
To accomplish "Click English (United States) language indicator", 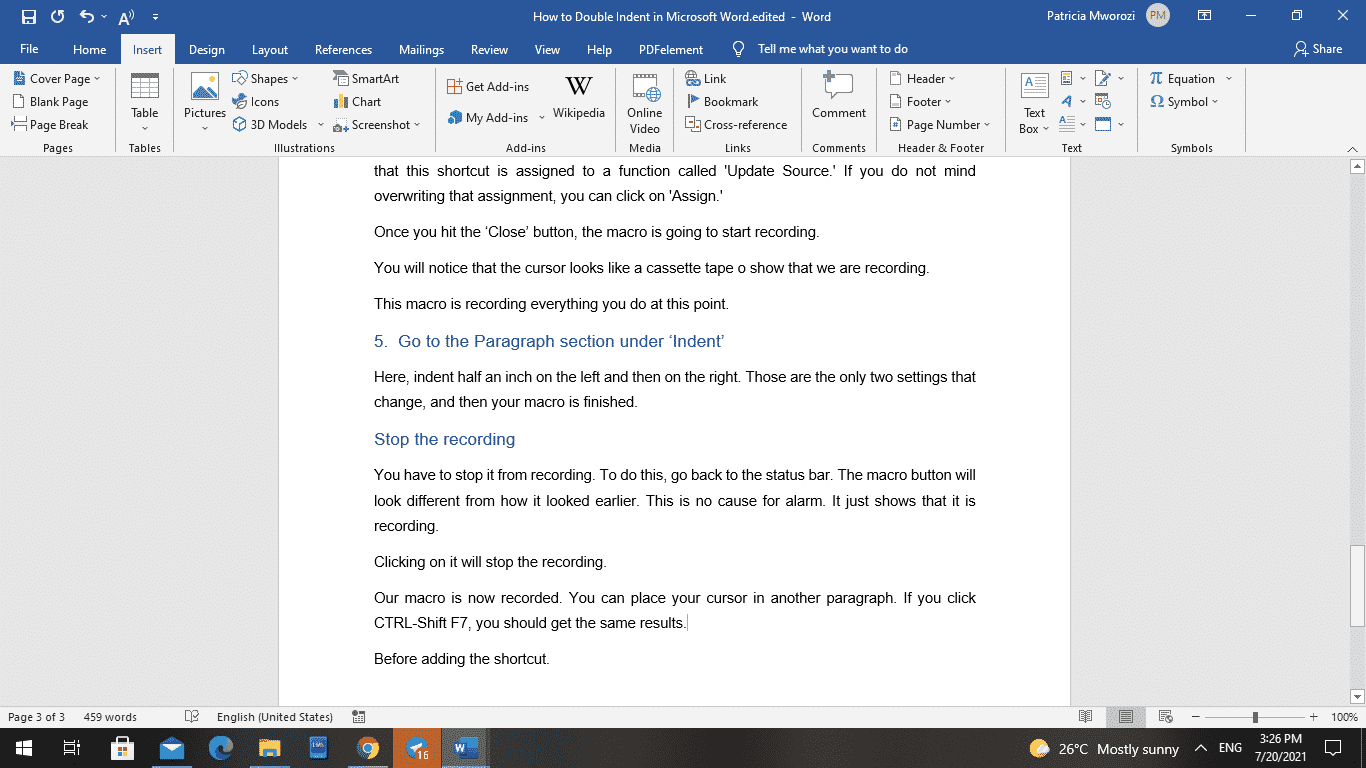I will point(274,717).
